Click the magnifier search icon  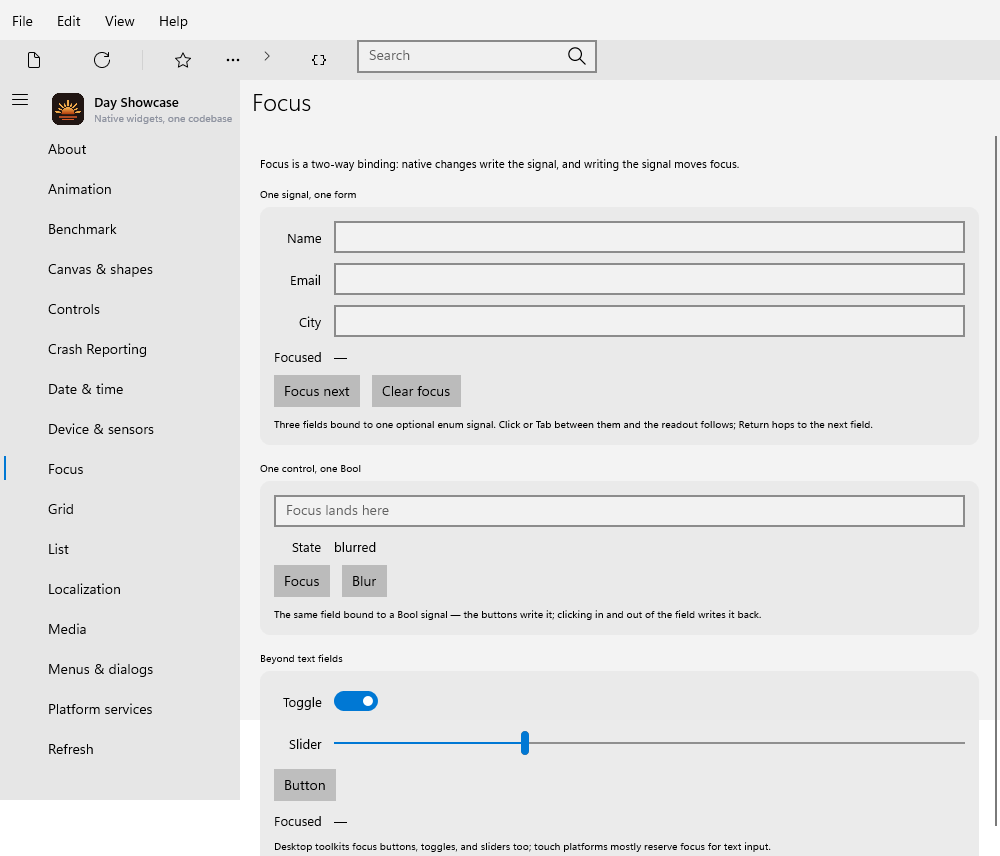point(577,56)
